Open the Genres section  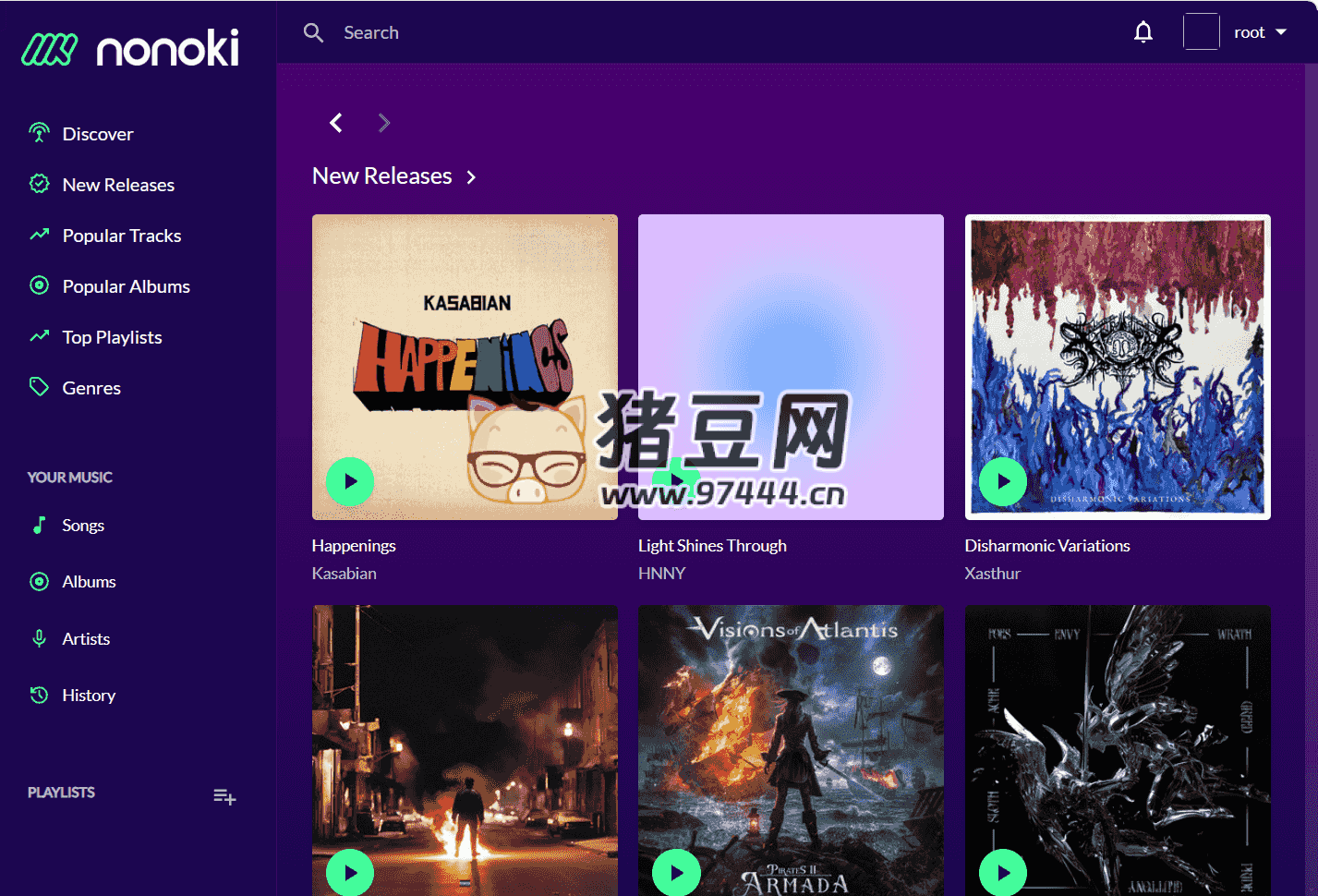click(x=91, y=387)
